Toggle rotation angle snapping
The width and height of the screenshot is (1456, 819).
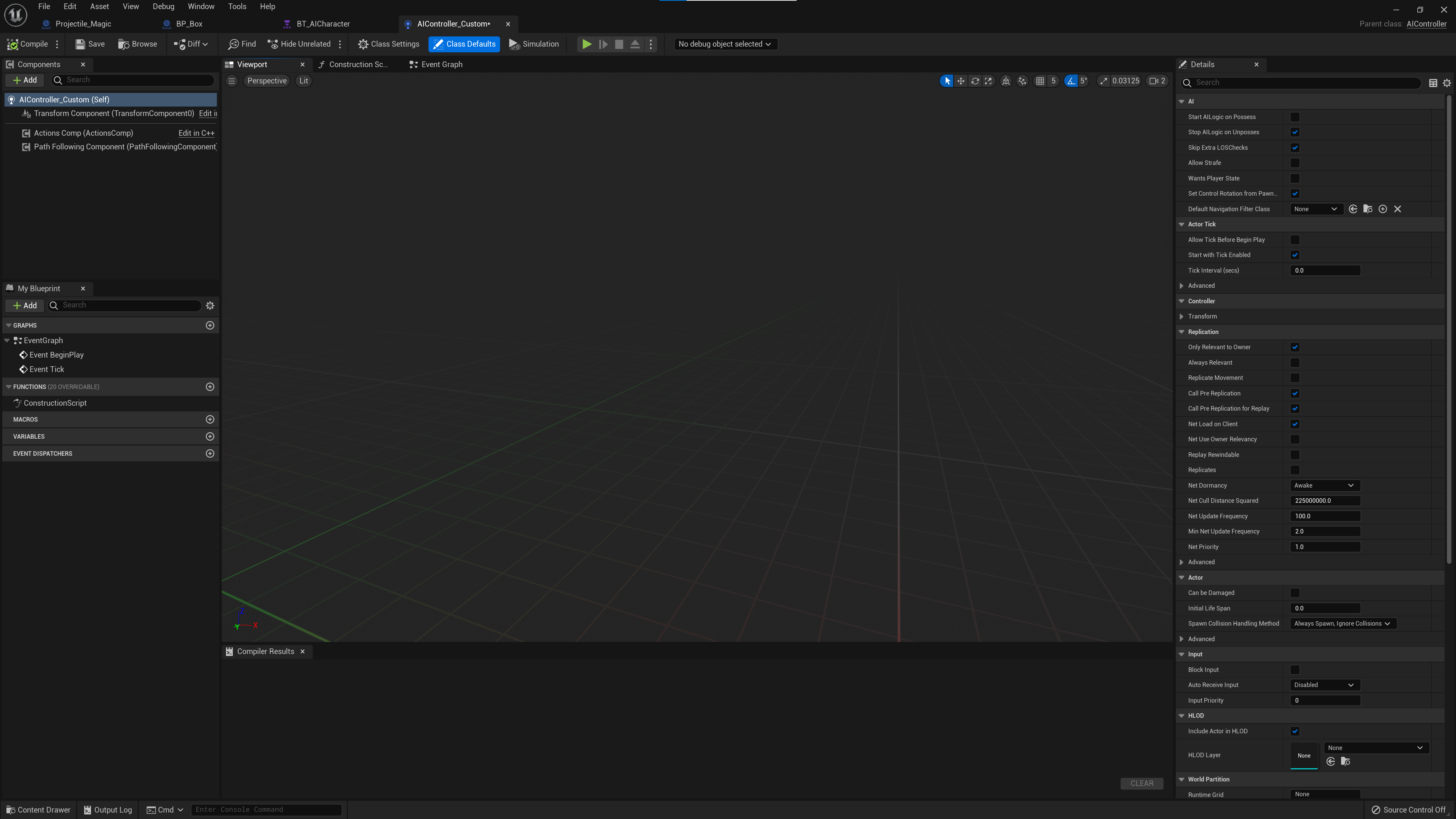pyautogui.click(x=1071, y=81)
